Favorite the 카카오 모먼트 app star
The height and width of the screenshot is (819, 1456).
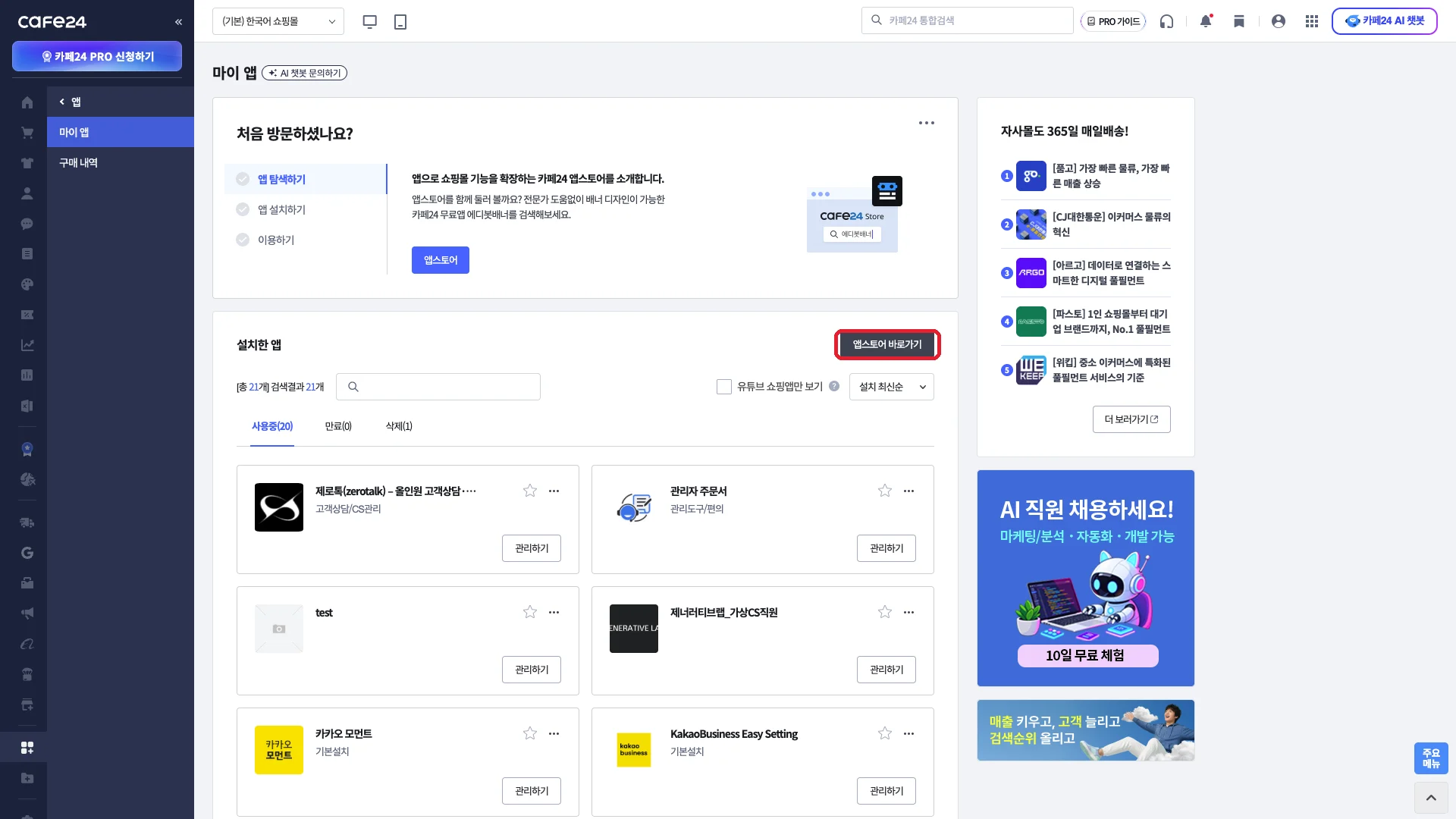[530, 733]
